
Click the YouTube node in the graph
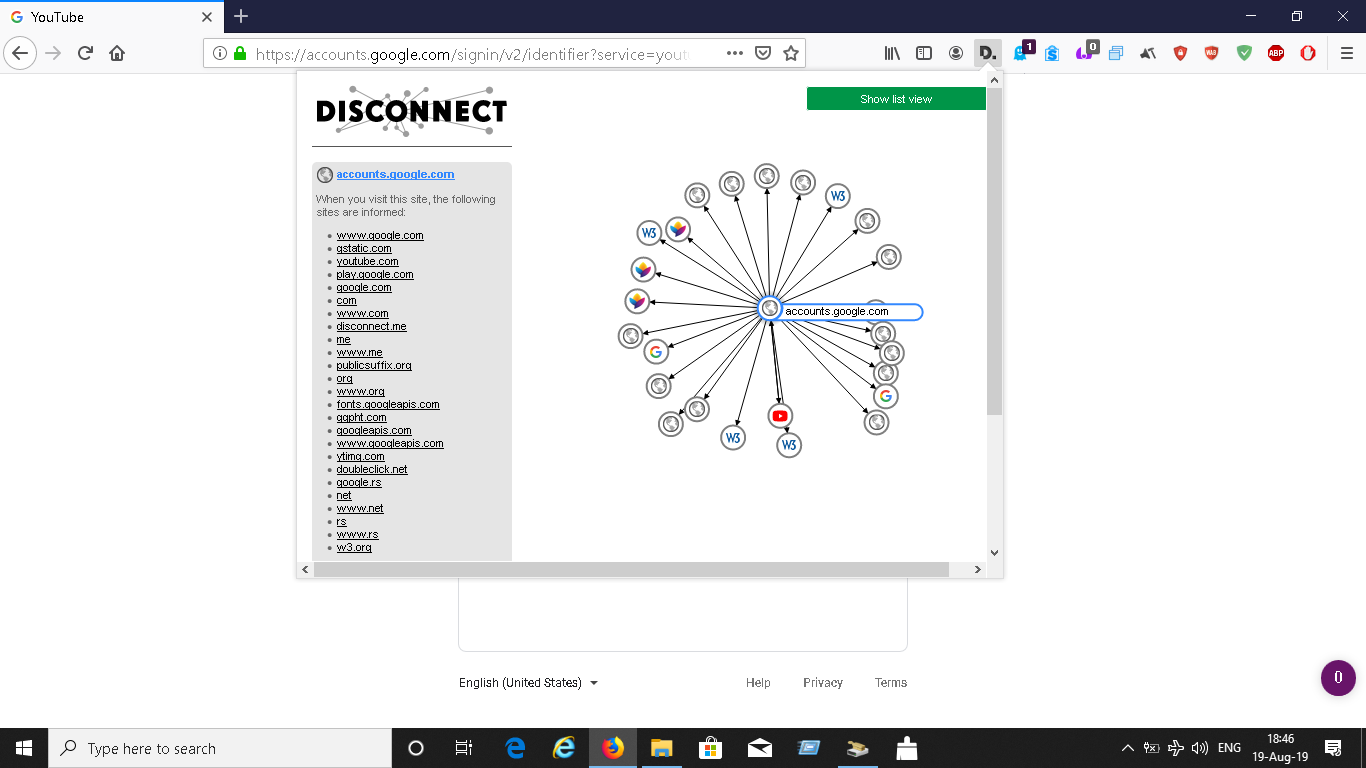tap(781, 415)
